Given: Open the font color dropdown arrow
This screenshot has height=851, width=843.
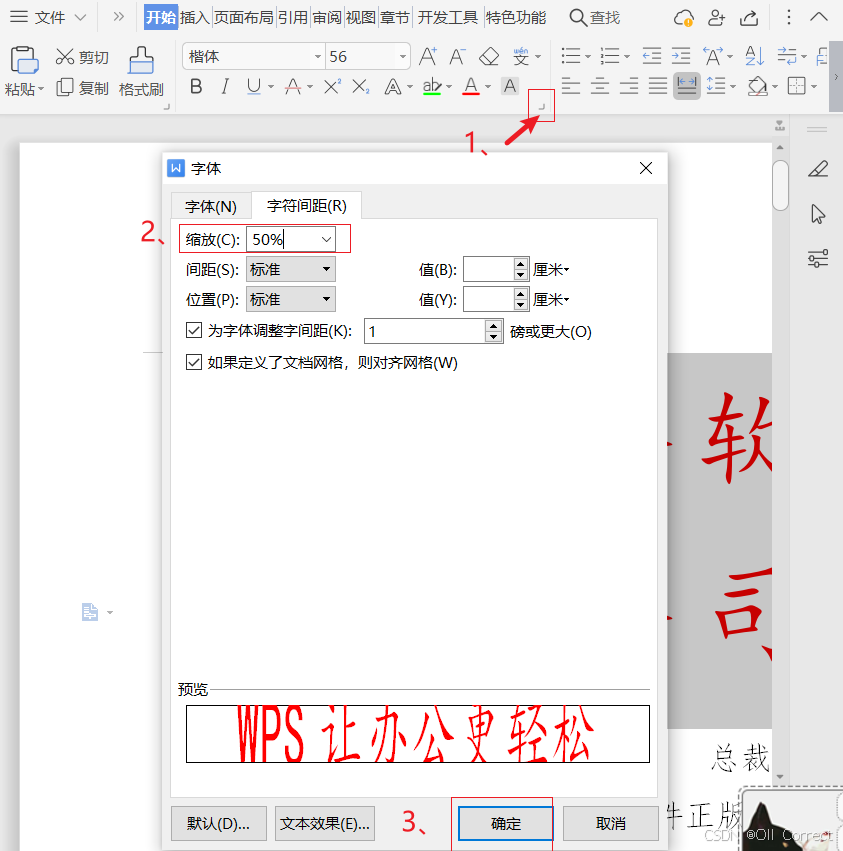Looking at the screenshot, I should click(487, 86).
